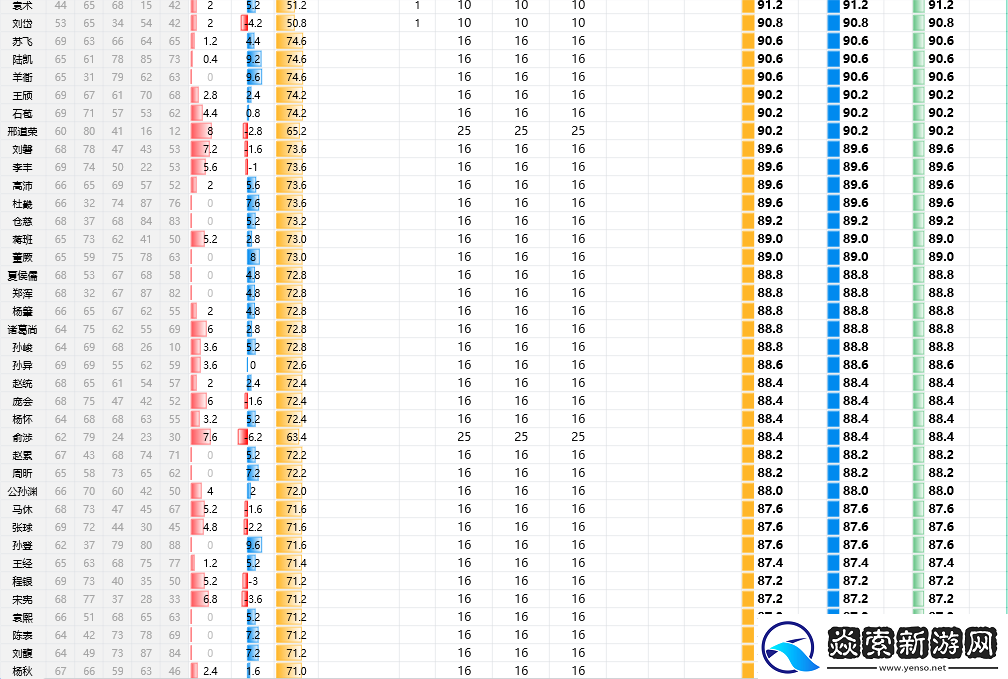Image resolution: width=1008 pixels, height=679 pixels.
Task: Select the red bar cell 7.2 in 刘磐 row
Action: pos(209,149)
